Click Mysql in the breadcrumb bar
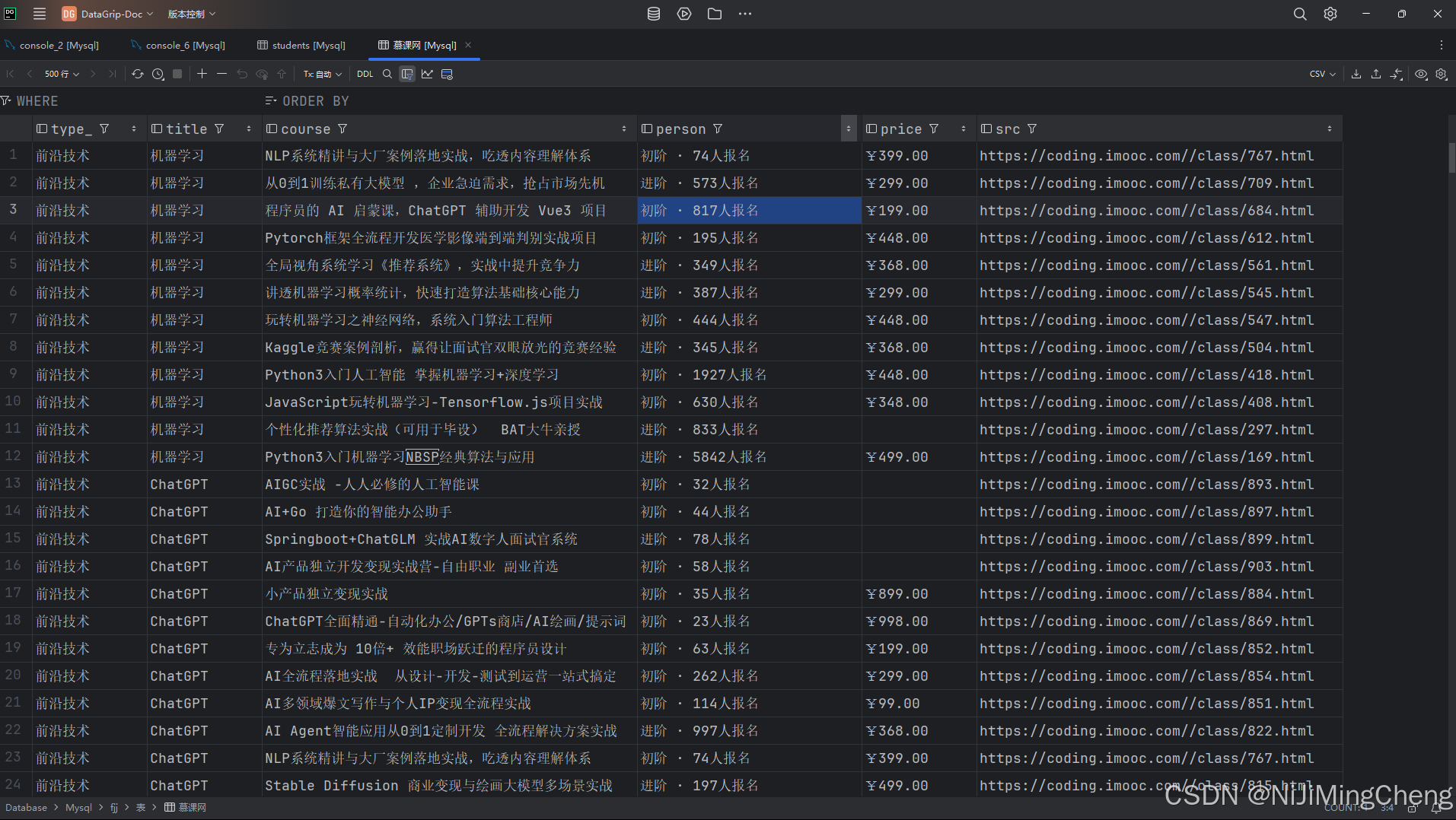 [x=78, y=807]
